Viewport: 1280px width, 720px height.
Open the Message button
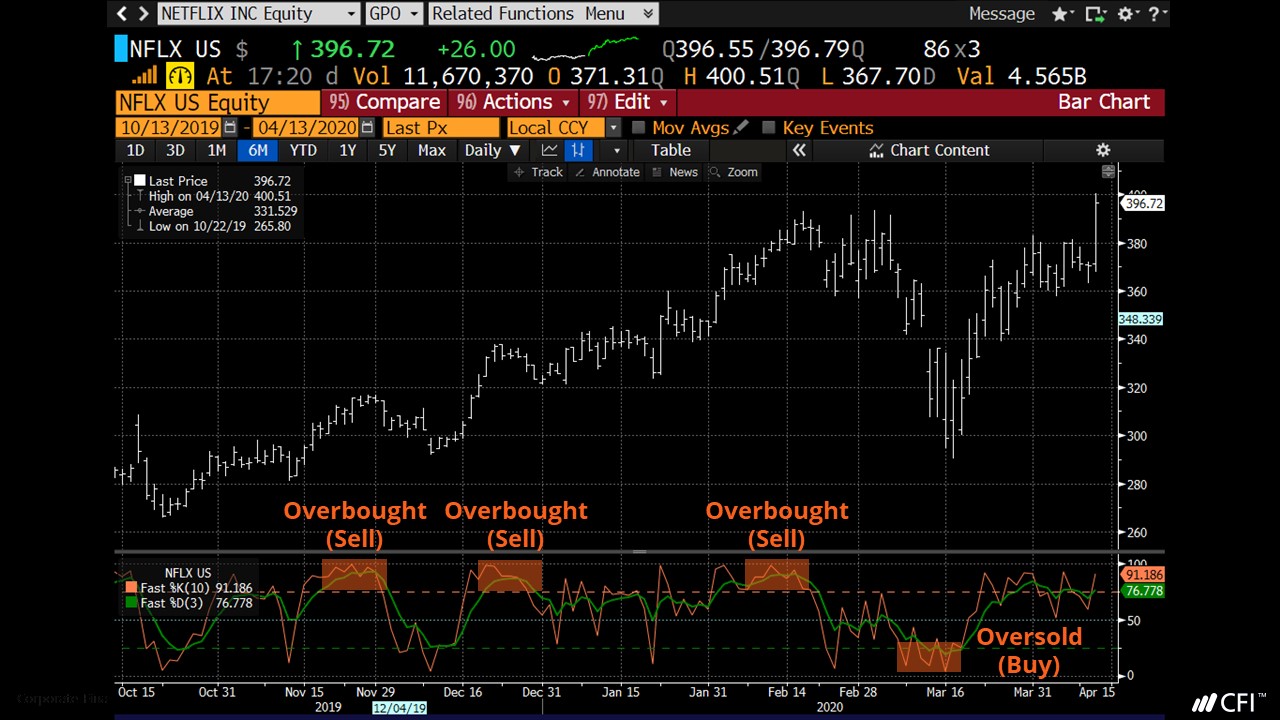coord(1002,14)
